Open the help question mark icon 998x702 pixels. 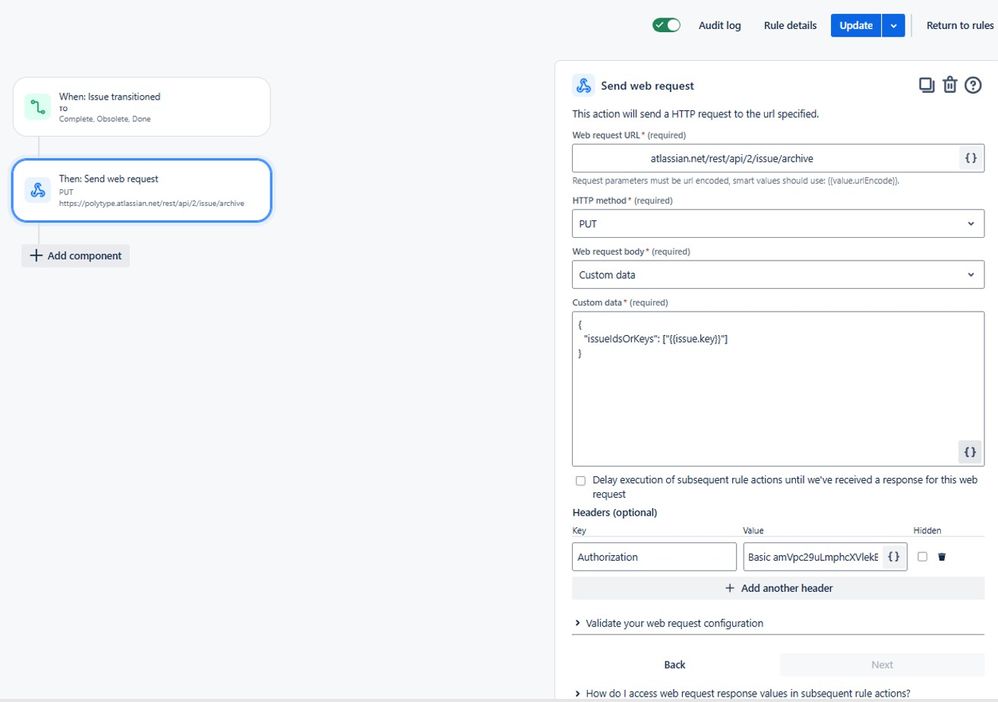tap(973, 85)
